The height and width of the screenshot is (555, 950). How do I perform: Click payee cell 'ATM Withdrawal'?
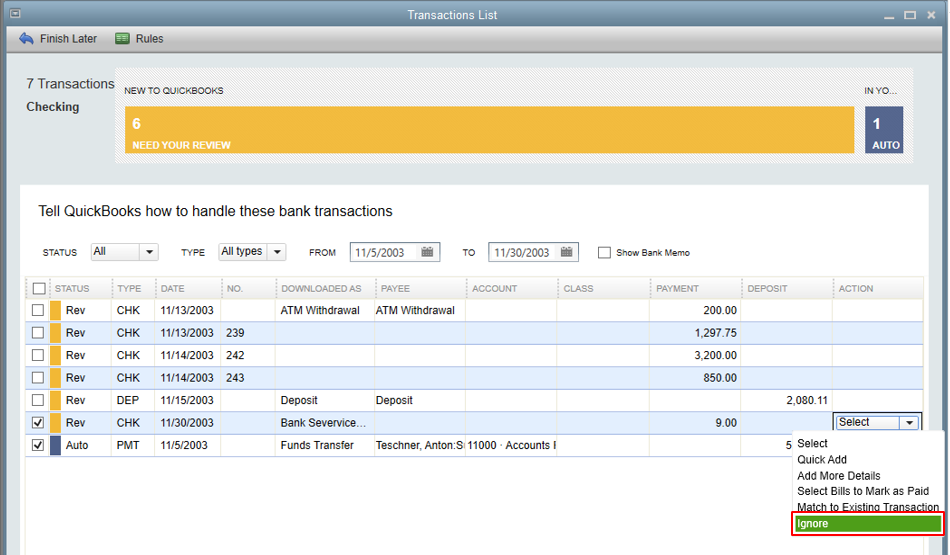pos(415,310)
